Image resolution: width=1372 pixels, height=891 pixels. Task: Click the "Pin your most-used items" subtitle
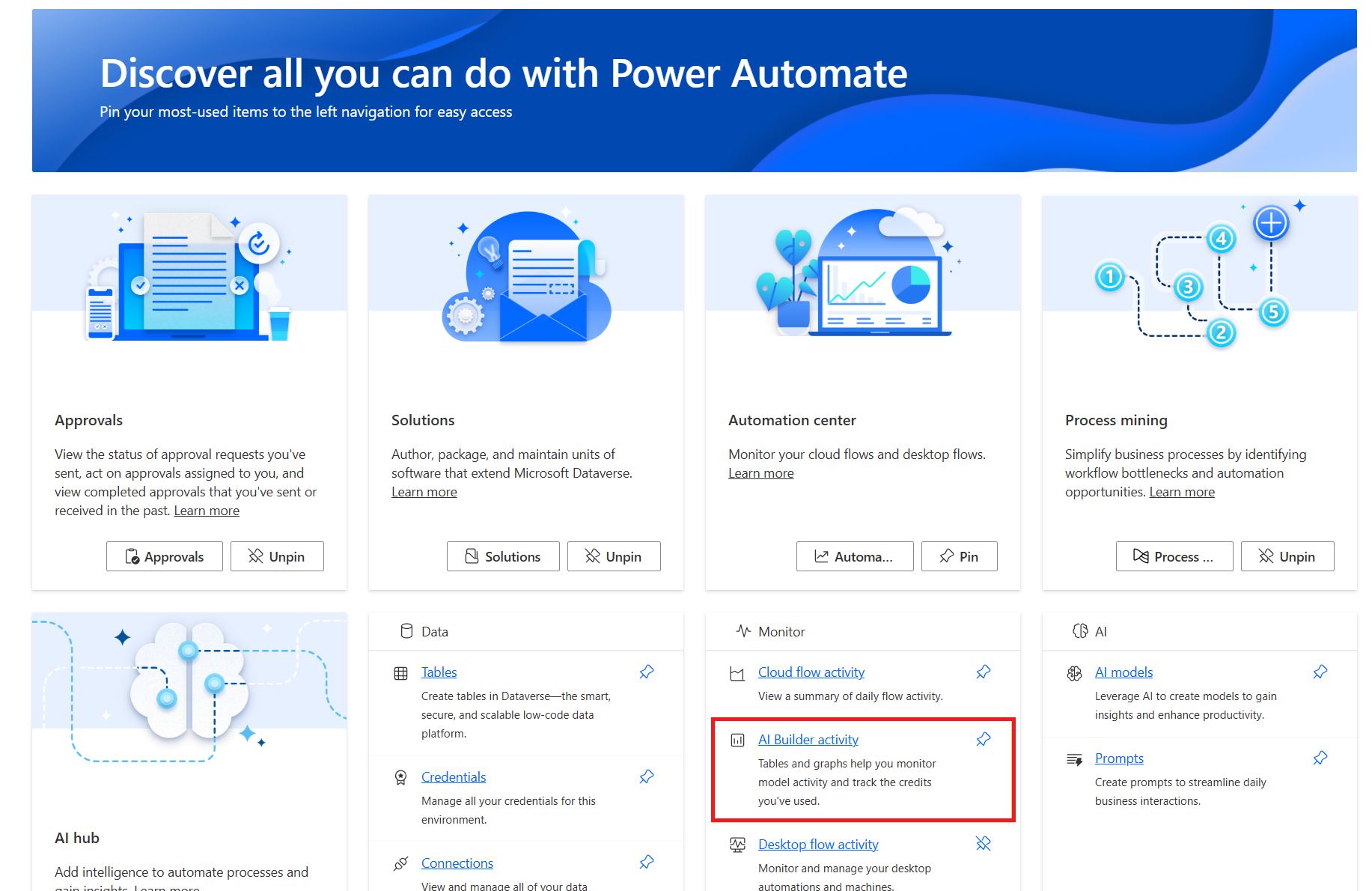pos(306,112)
